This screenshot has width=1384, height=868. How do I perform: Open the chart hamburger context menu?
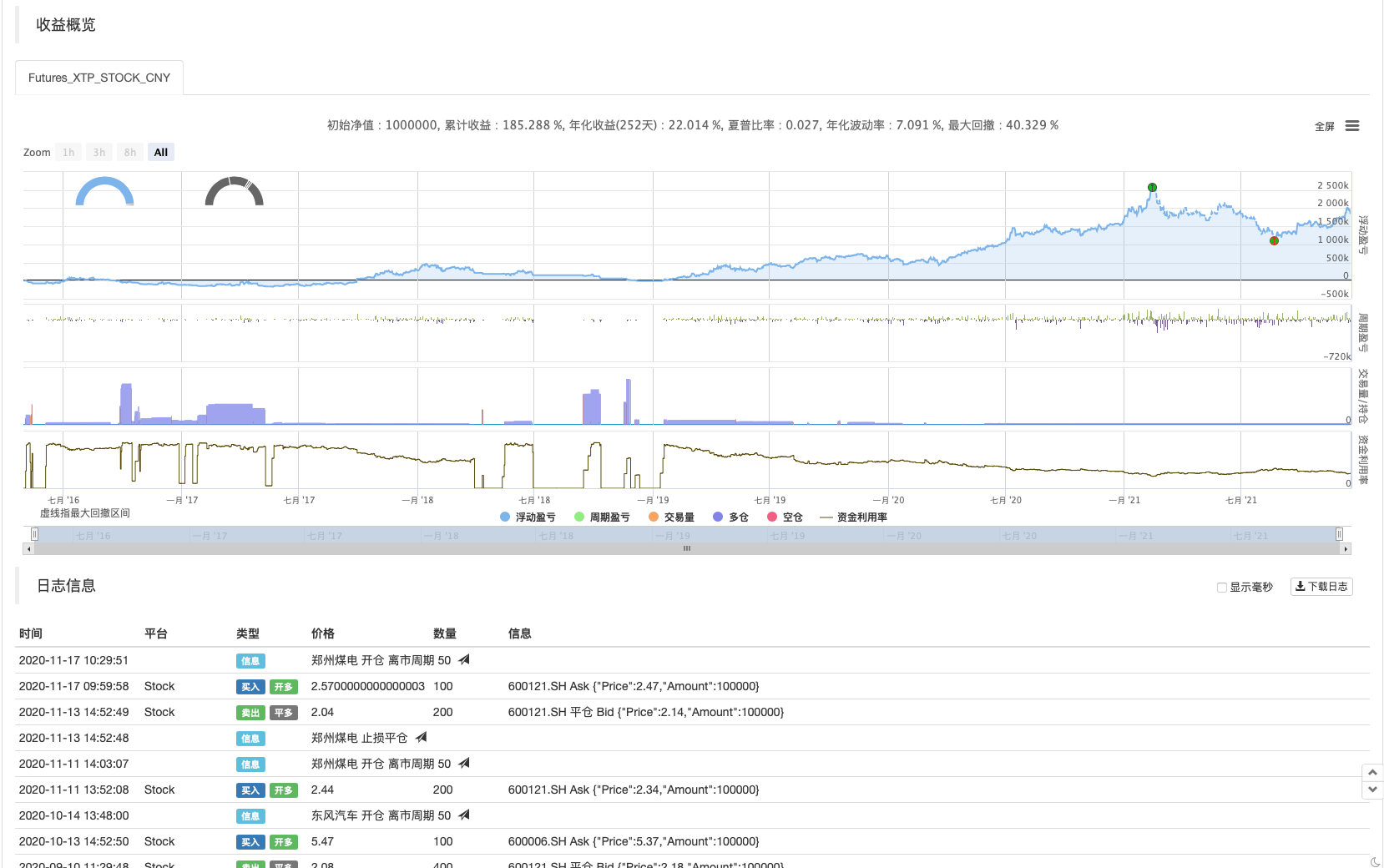click(1352, 126)
